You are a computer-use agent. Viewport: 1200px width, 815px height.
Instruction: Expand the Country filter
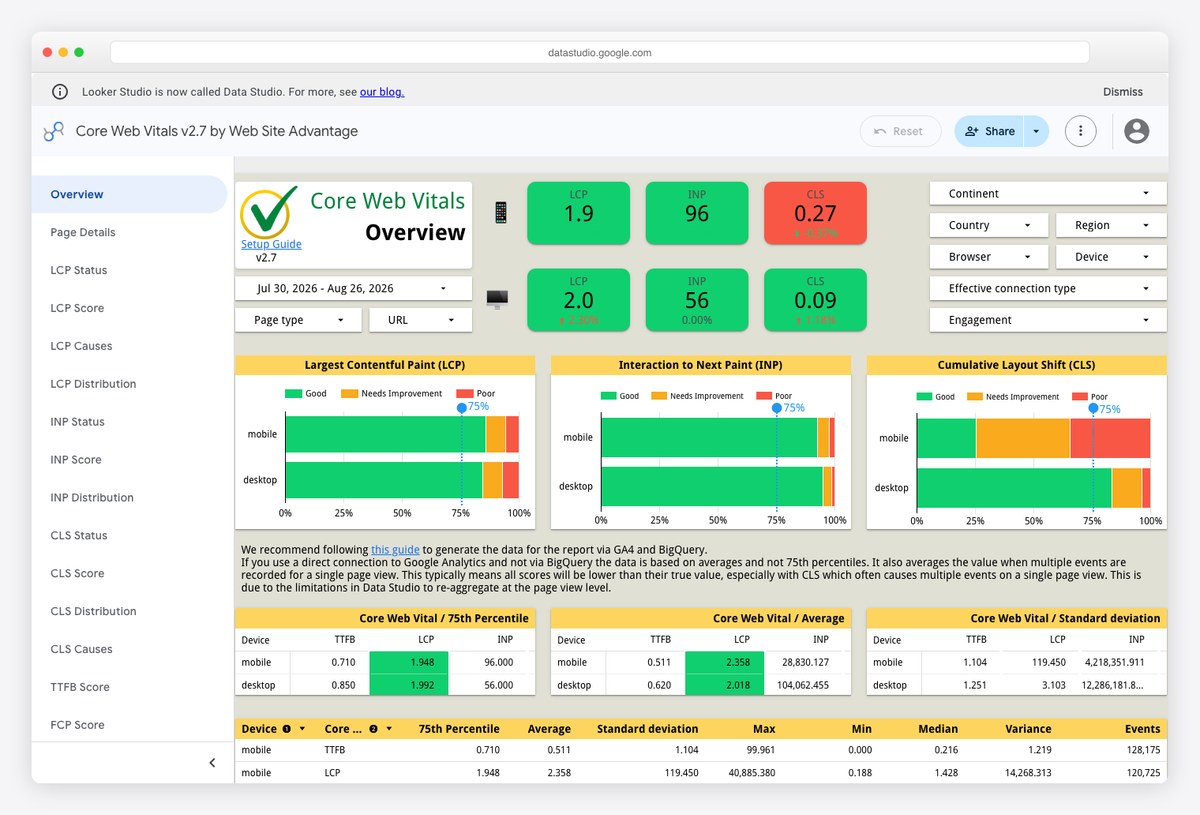point(988,225)
